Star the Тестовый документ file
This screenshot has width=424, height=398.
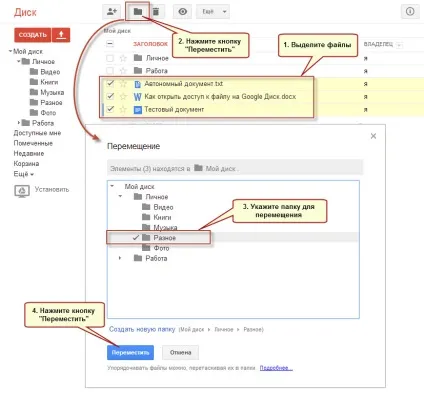point(123,109)
